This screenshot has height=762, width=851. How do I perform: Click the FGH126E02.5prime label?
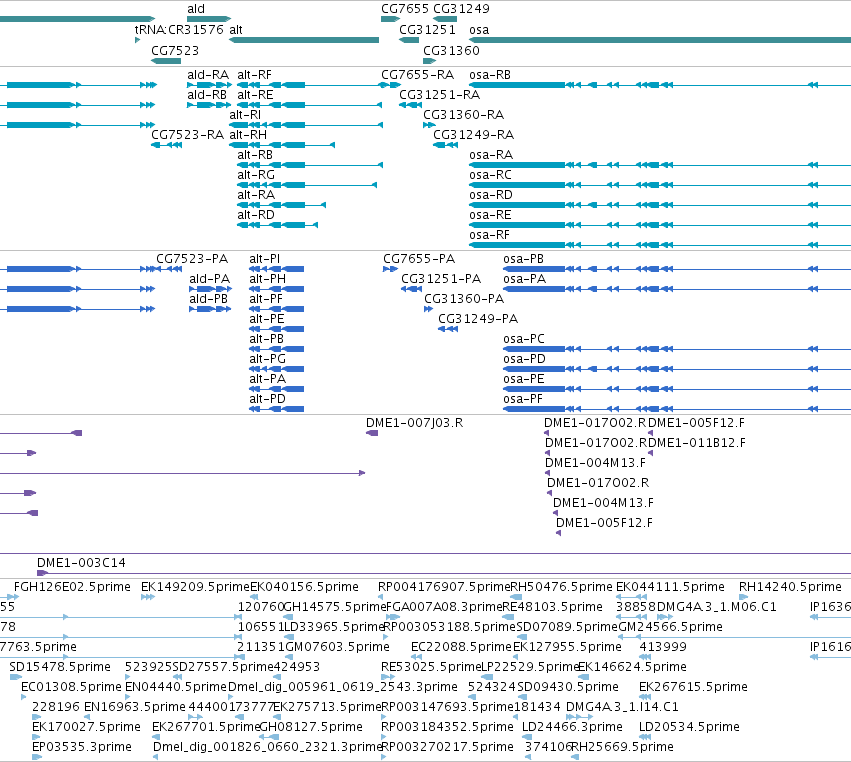pyautogui.click(x=72, y=587)
